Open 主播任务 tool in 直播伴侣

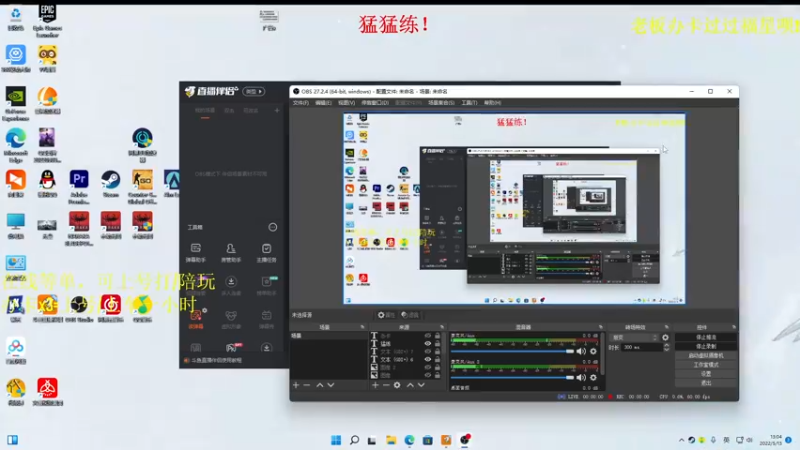tap(266, 253)
